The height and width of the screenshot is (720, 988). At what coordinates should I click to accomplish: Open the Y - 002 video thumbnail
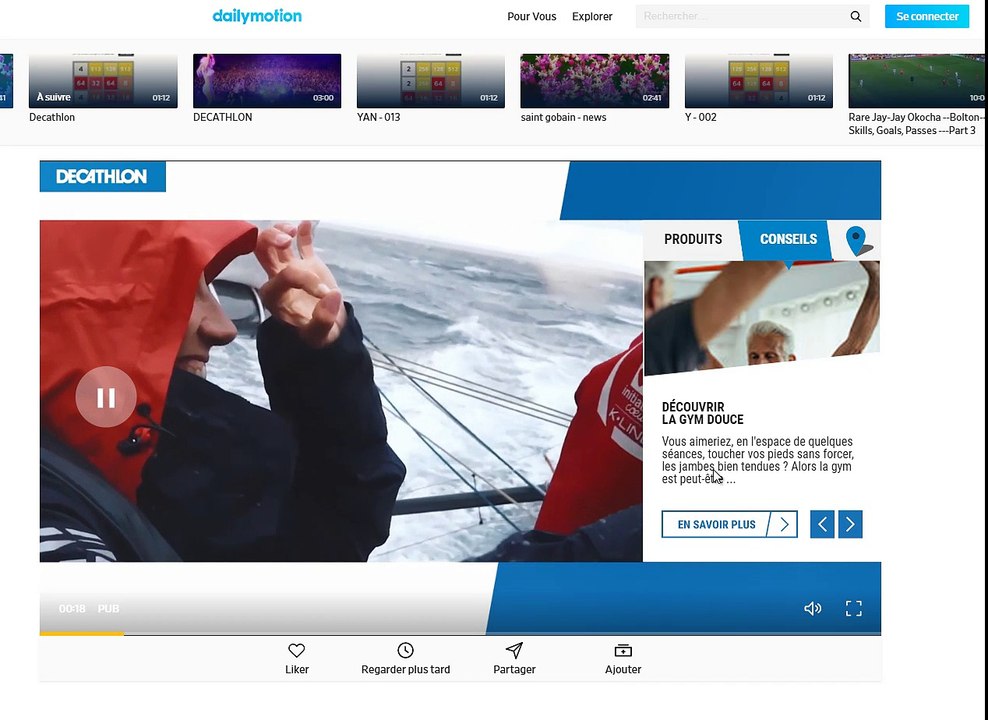(x=759, y=81)
